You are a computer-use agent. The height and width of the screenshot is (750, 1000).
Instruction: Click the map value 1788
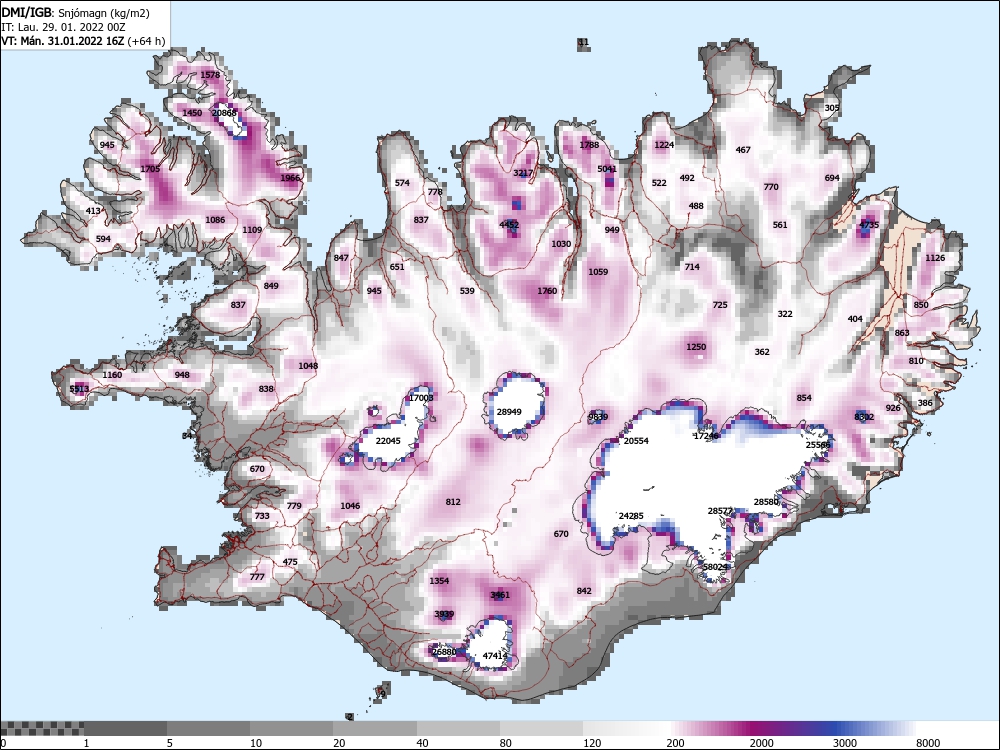[x=589, y=145]
